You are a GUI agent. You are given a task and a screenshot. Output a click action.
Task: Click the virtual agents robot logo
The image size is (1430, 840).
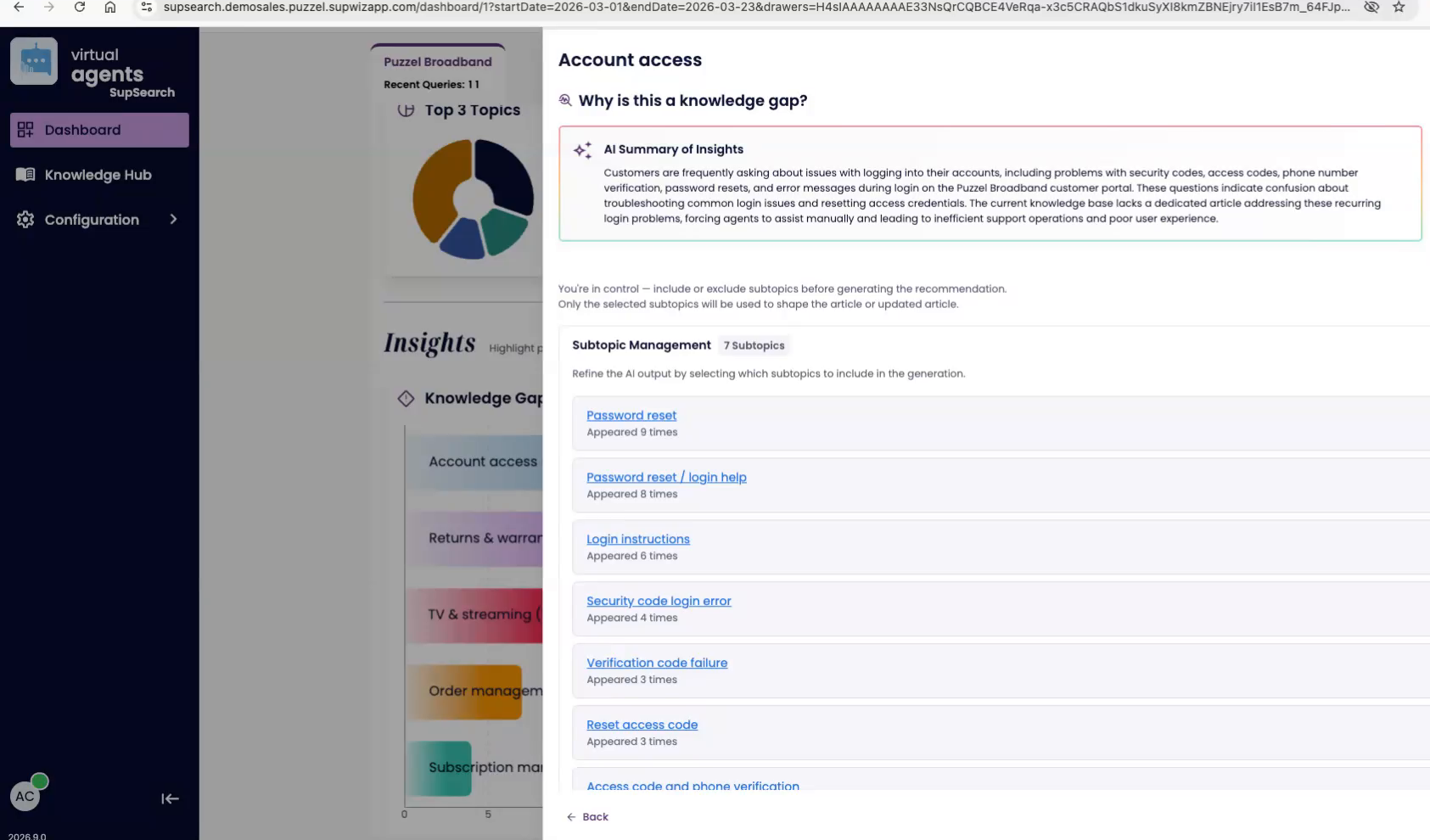(x=34, y=61)
